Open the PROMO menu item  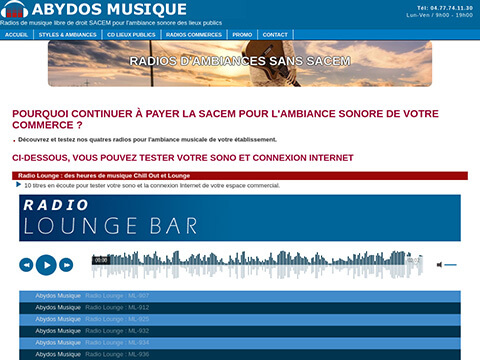point(242,35)
